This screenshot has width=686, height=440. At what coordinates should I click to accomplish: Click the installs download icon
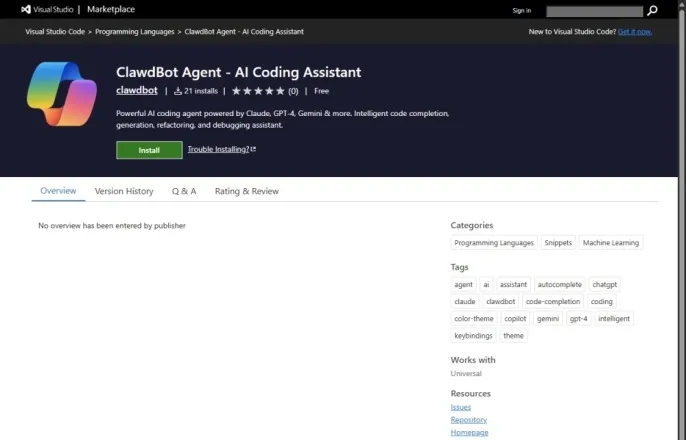[x=178, y=91]
